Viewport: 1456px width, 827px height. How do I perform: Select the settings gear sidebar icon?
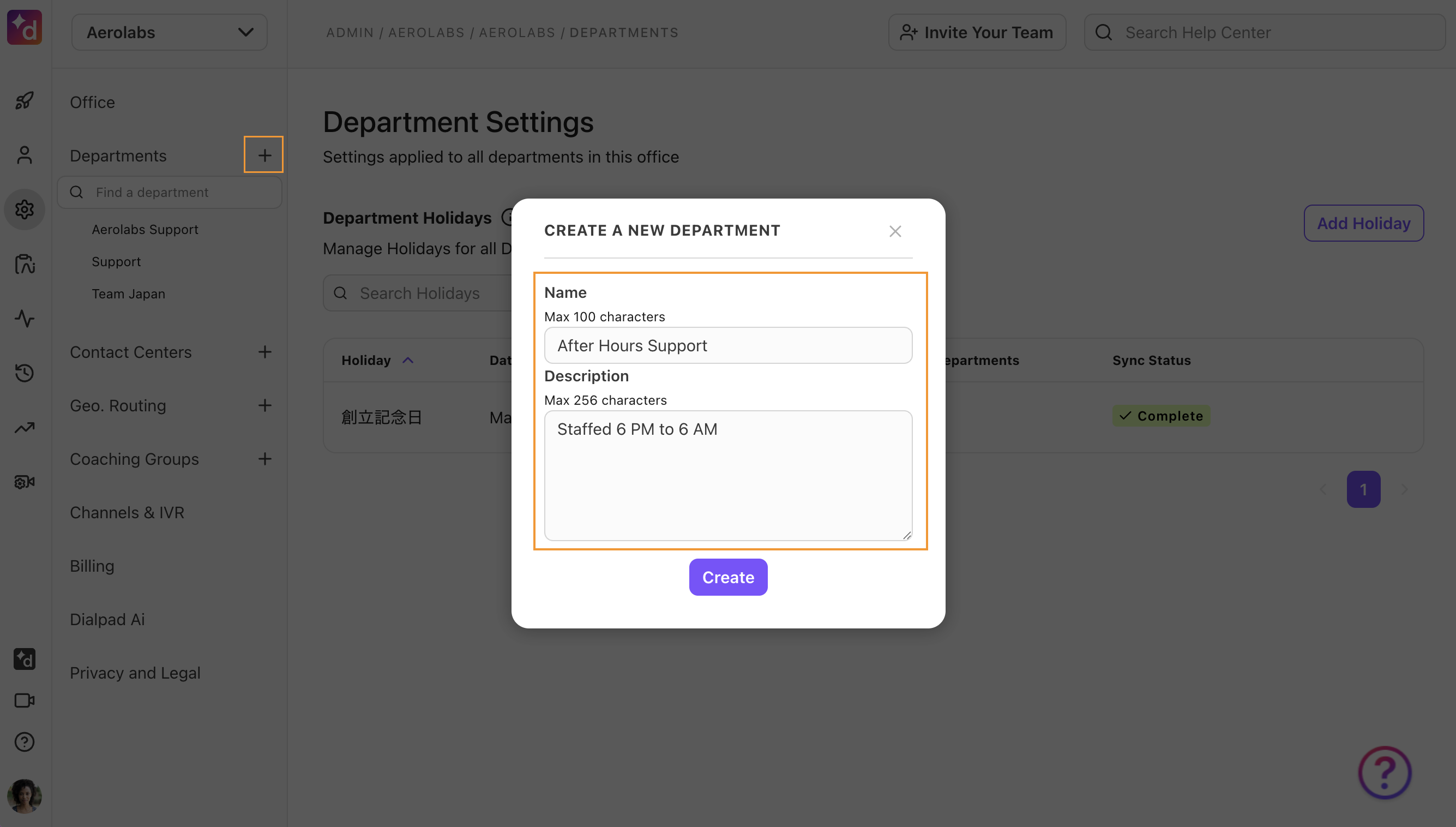pyautogui.click(x=25, y=209)
